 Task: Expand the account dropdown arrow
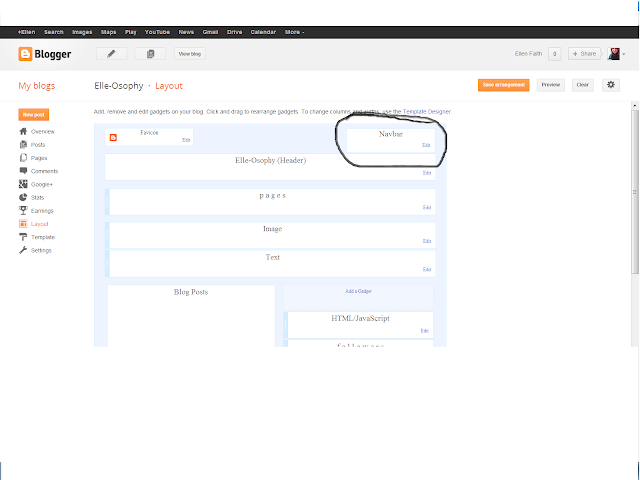624,54
